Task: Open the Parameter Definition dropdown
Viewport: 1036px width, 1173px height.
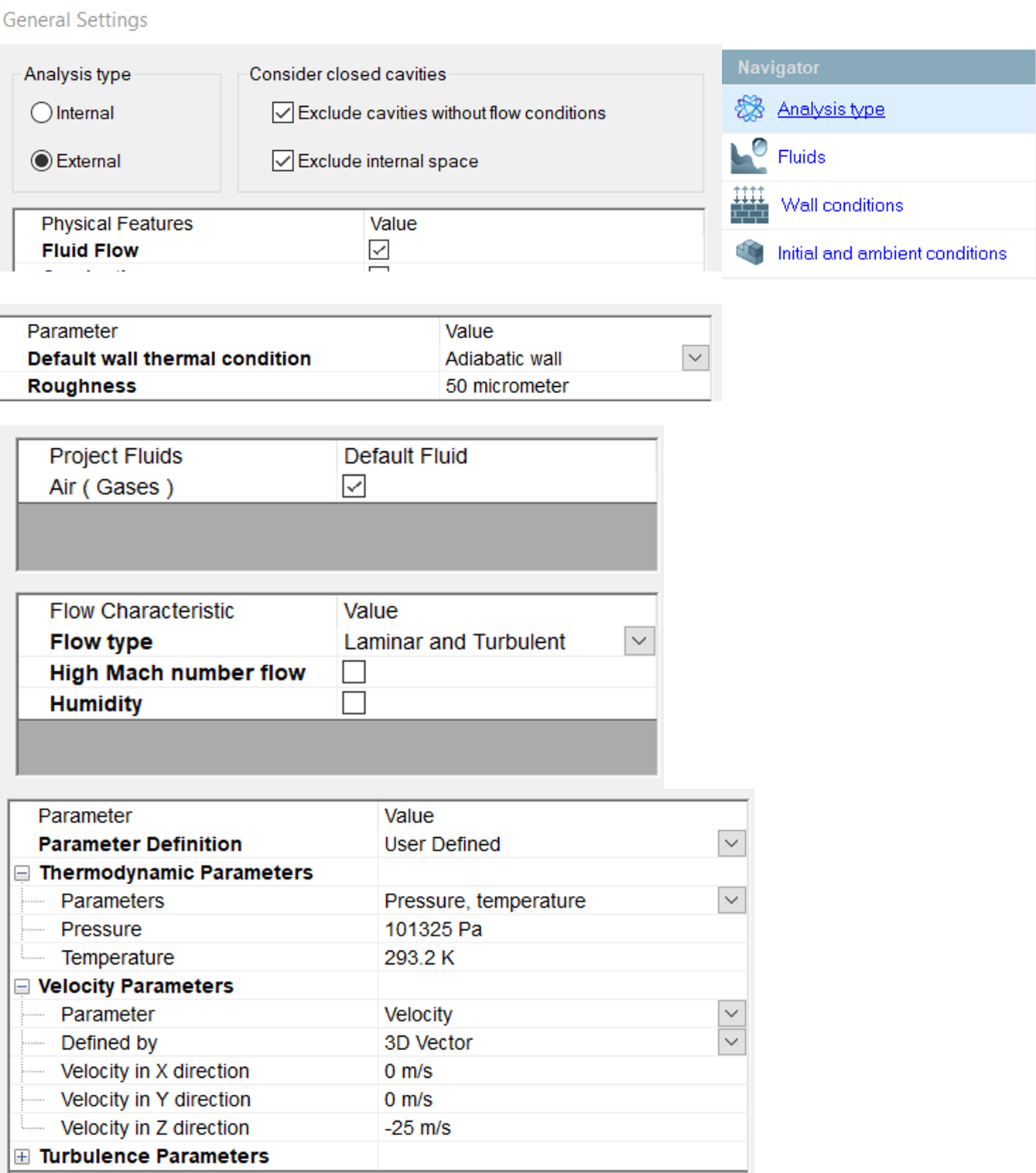Action: (x=731, y=843)
